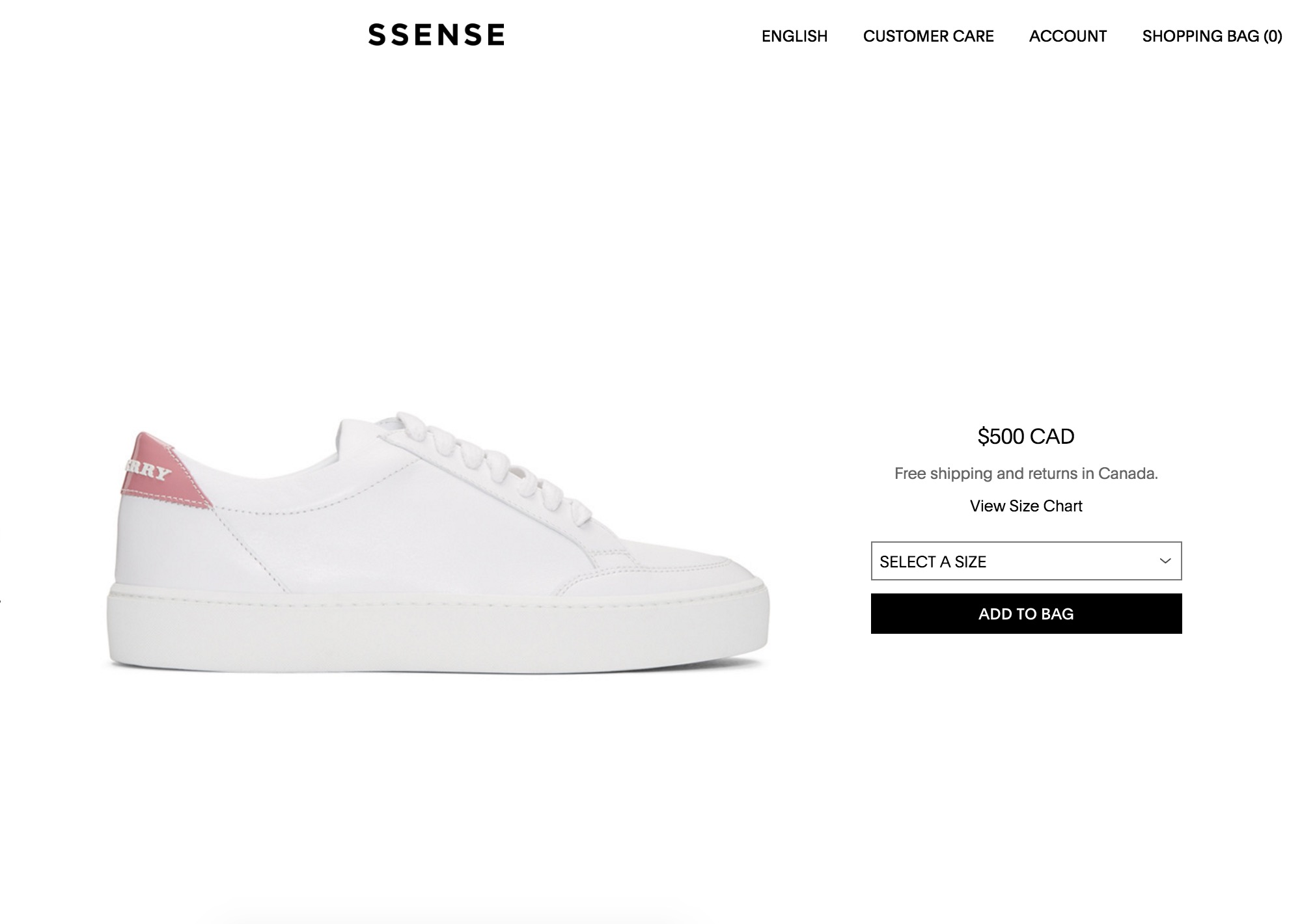Open the SELECT A SIZE dropdown
Screen dimensions: 1302x924
pyautogui.click(x=1026, y=561)
